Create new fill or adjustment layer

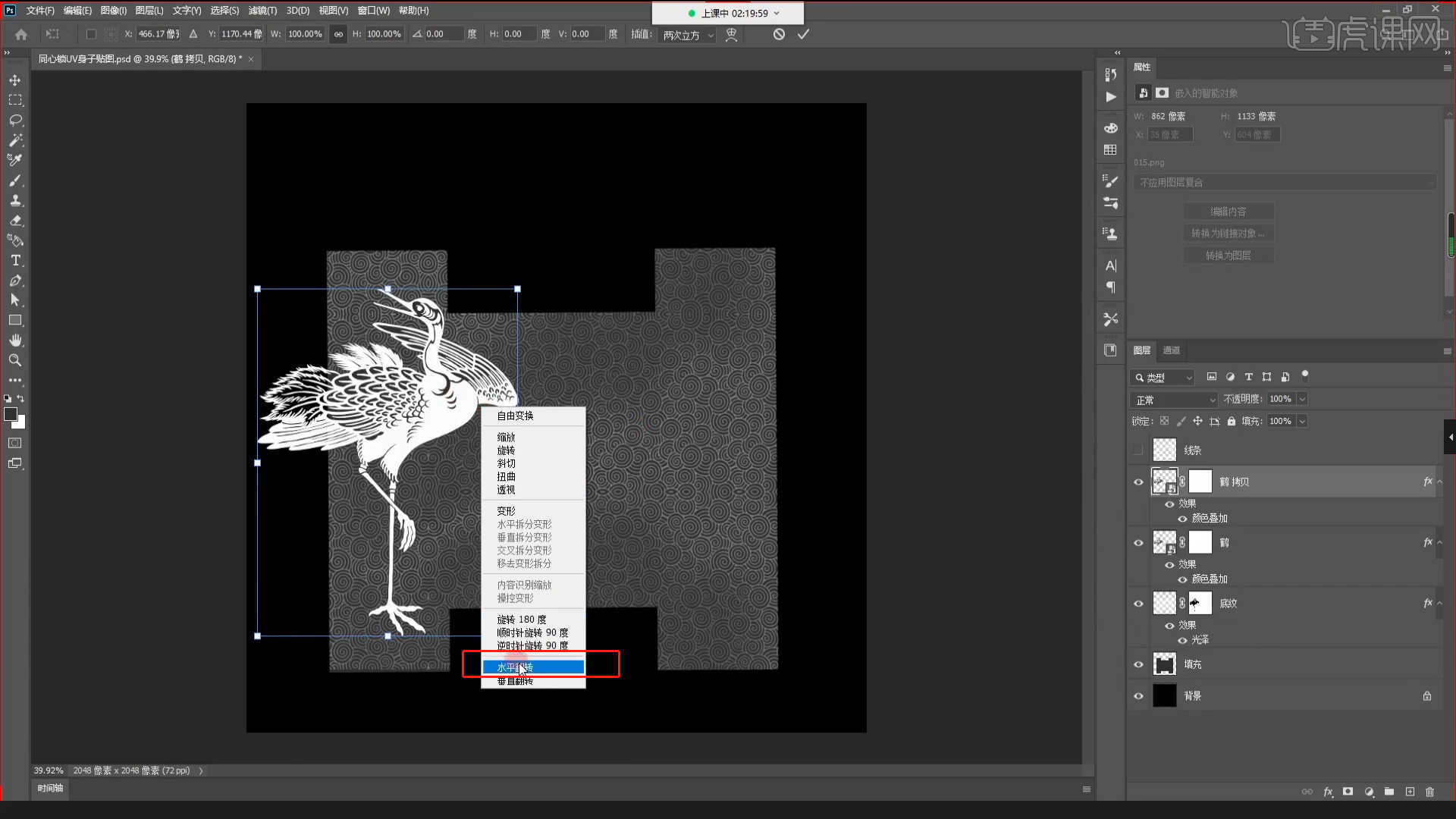click(x=1369, y=792)
